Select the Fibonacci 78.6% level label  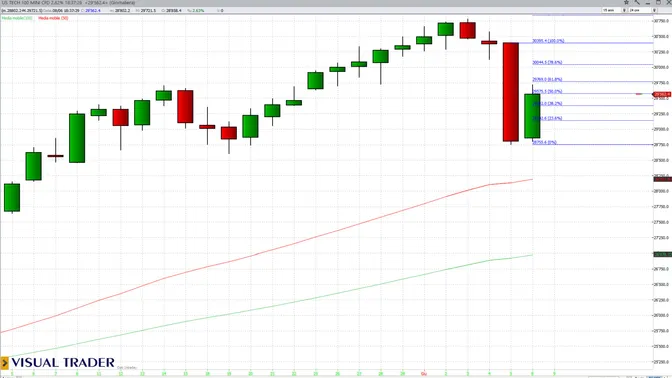click(x=547, y=62)
